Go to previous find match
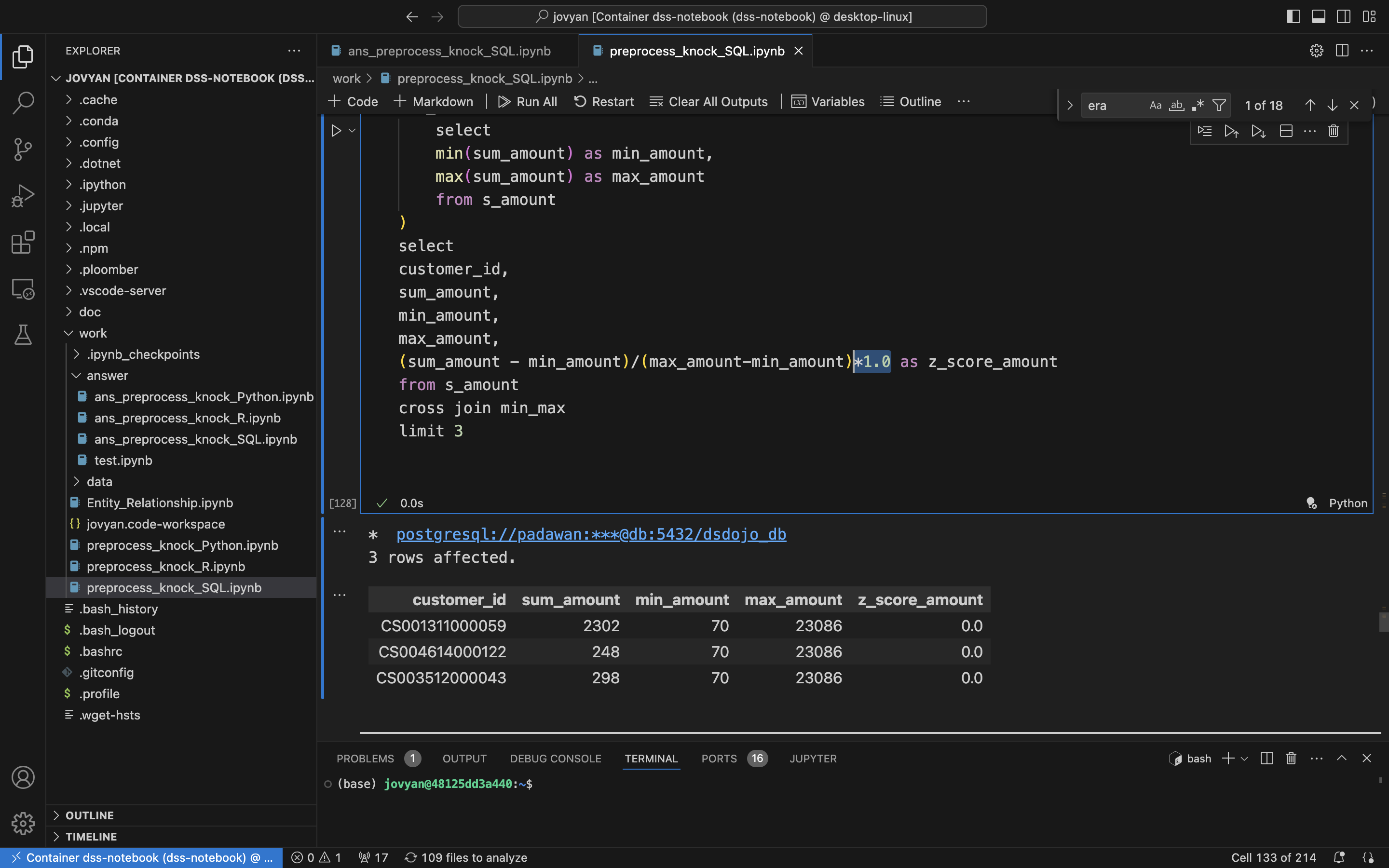Image resolution: width=1389 pixels, height=868 pixels. [x=1310, y=106]
